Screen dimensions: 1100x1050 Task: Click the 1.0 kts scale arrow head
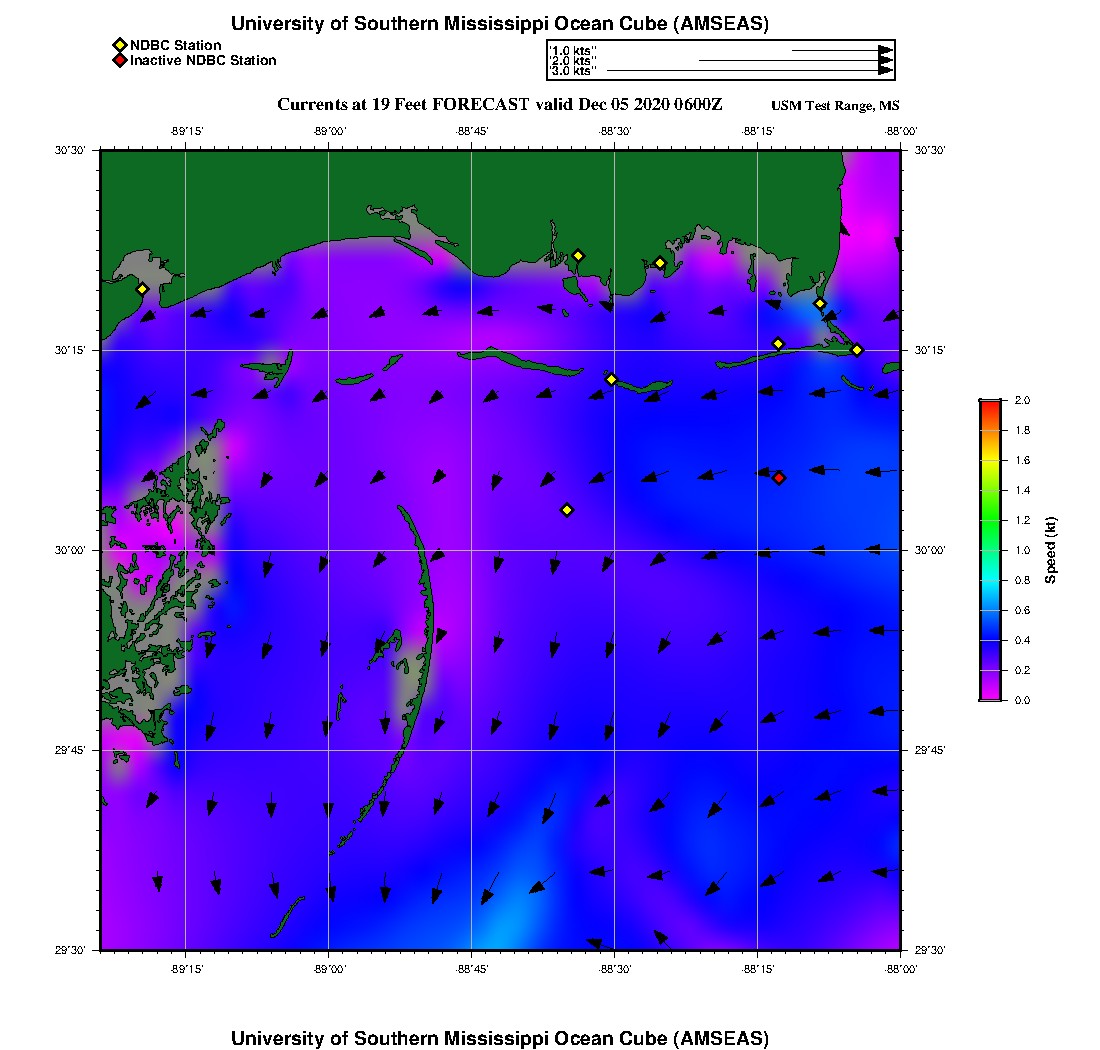point(885,50)
